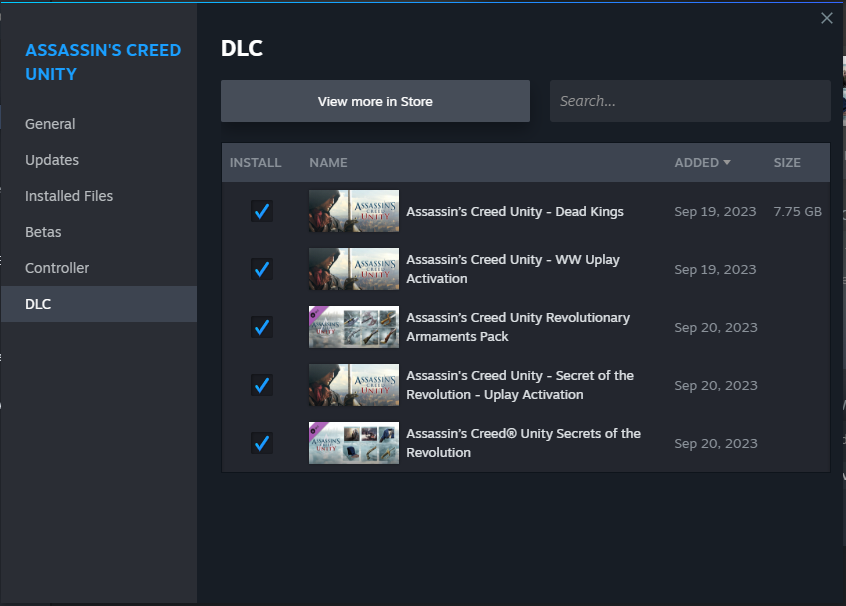Select Assassin's Creed Unity - Dead Kings name
This screenshot has width=846, height=606.
pyautogui.click(x=515, y=212)
